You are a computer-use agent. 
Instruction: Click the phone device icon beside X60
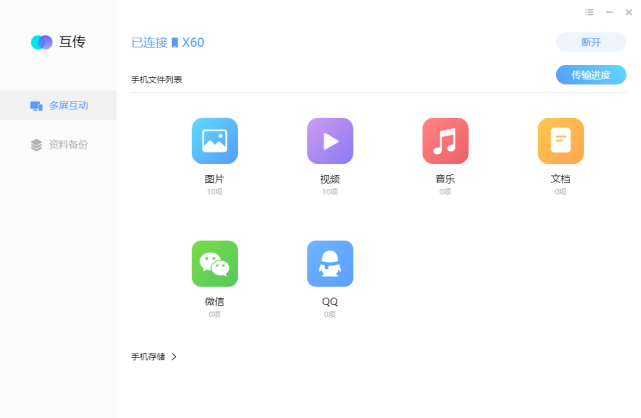click(175, 42)
